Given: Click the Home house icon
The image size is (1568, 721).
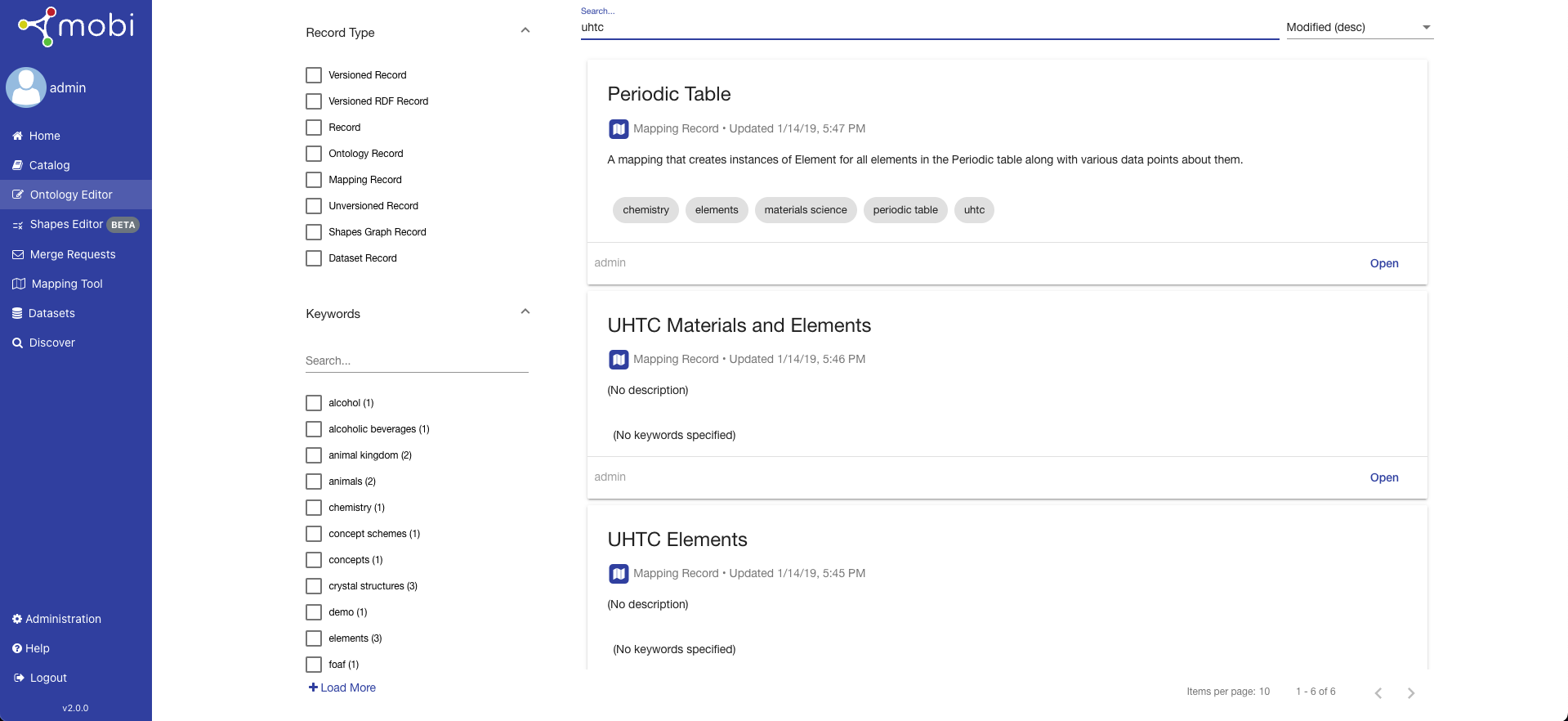Looking at the screenshot, I should point(17,136).
